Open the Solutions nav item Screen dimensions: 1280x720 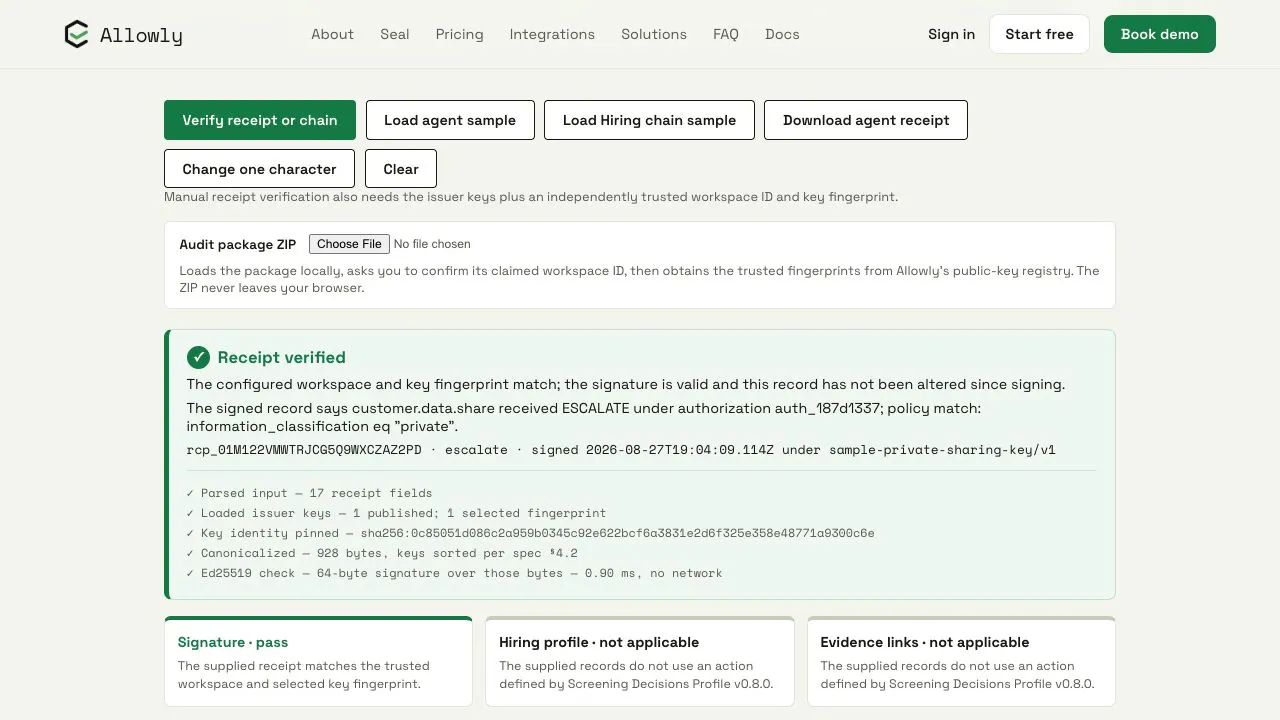[654, 34]
